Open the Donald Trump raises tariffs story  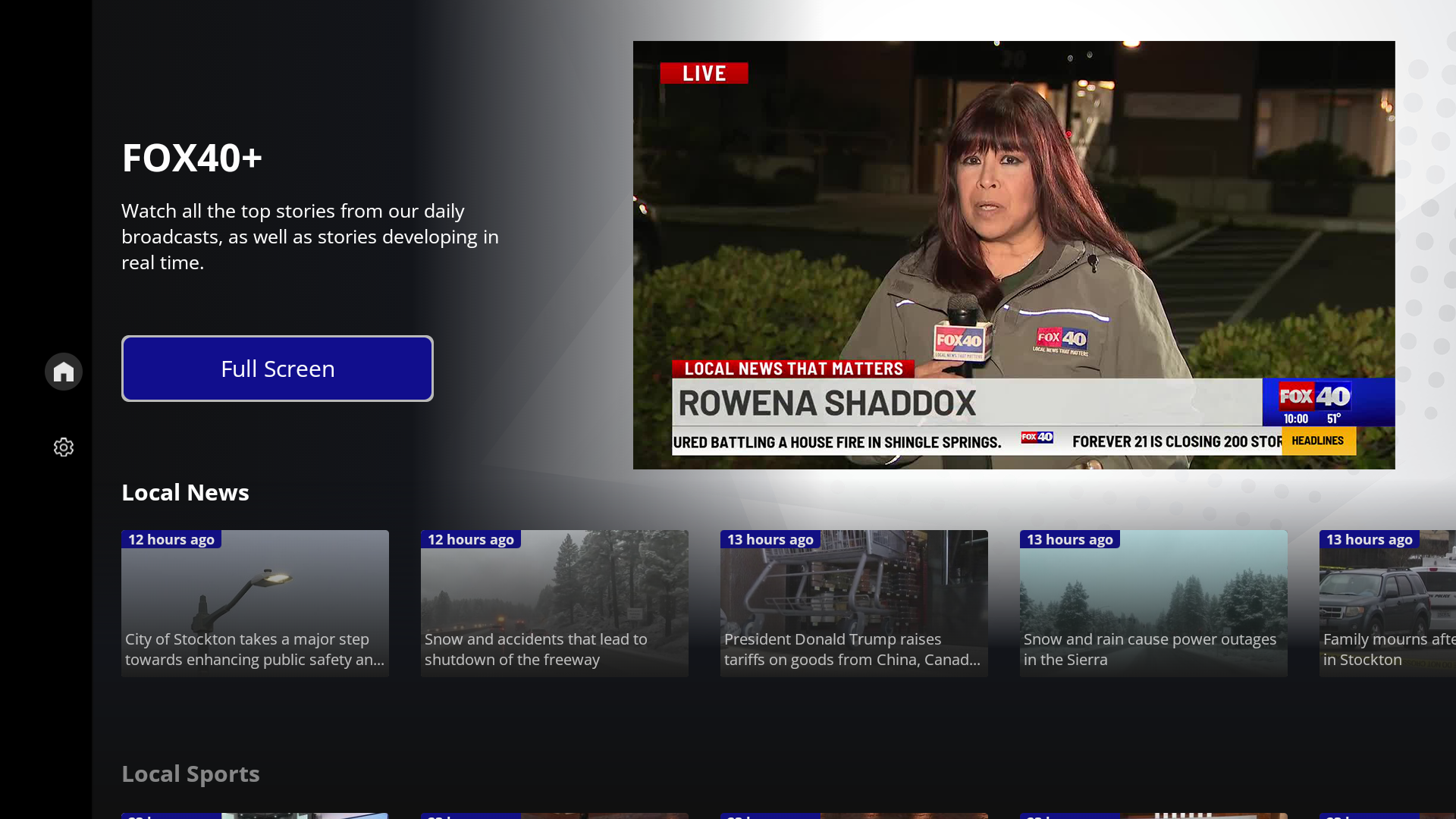[x=854, y=604]
